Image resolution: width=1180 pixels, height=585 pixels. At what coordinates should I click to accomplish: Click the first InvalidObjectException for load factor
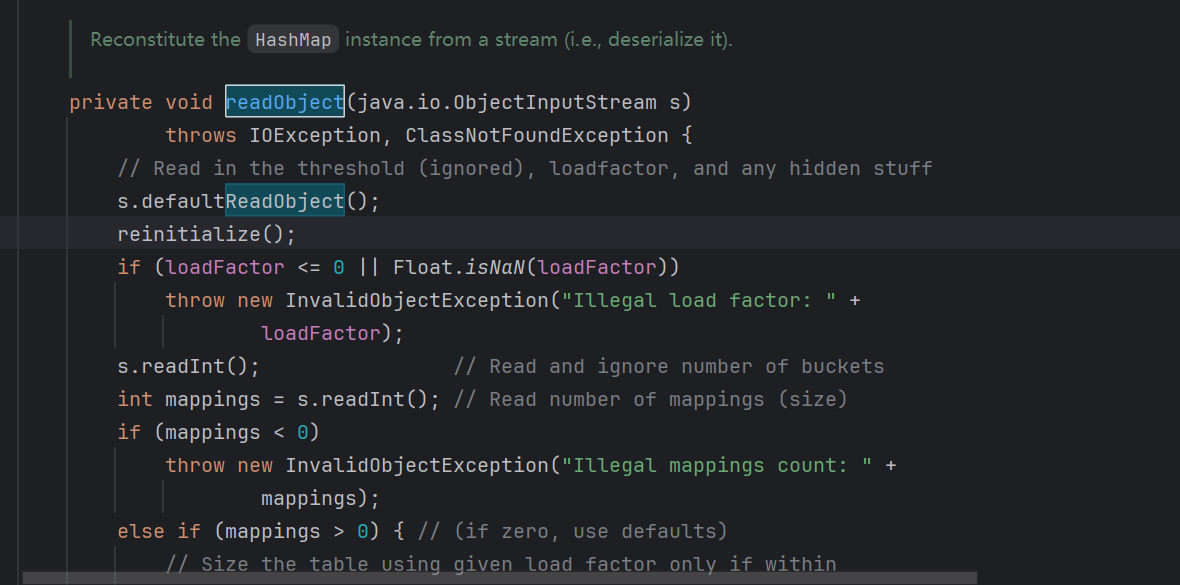coord(417,300)
